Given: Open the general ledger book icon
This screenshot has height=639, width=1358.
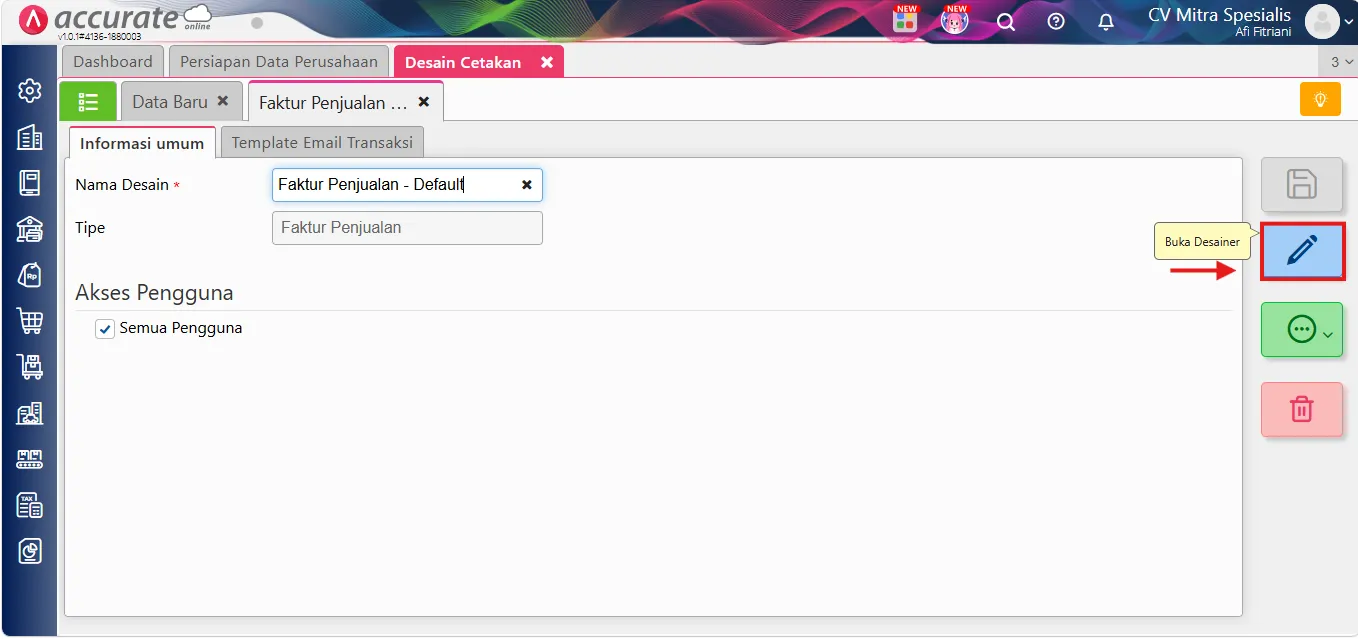Looking at the screenshot, I should point(30,183).
